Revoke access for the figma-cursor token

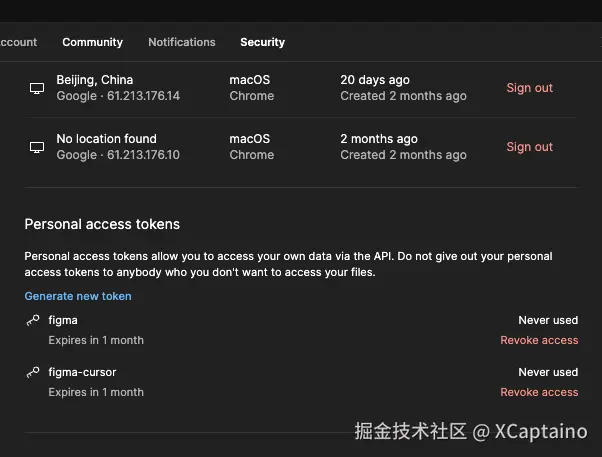tap(539, 392)
